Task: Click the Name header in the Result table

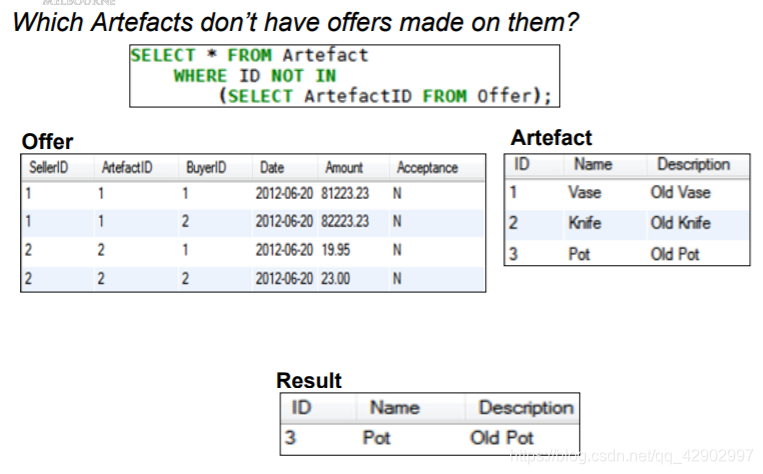Action: (x=394, y=408)
